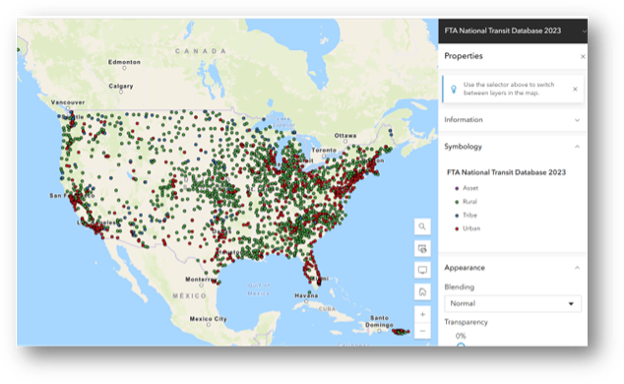
Task: Click the Symbology layer title text
Action: point(506,172)
